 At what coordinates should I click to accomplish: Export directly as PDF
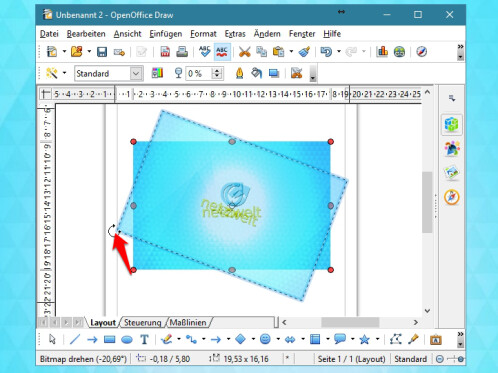(165, 52)
